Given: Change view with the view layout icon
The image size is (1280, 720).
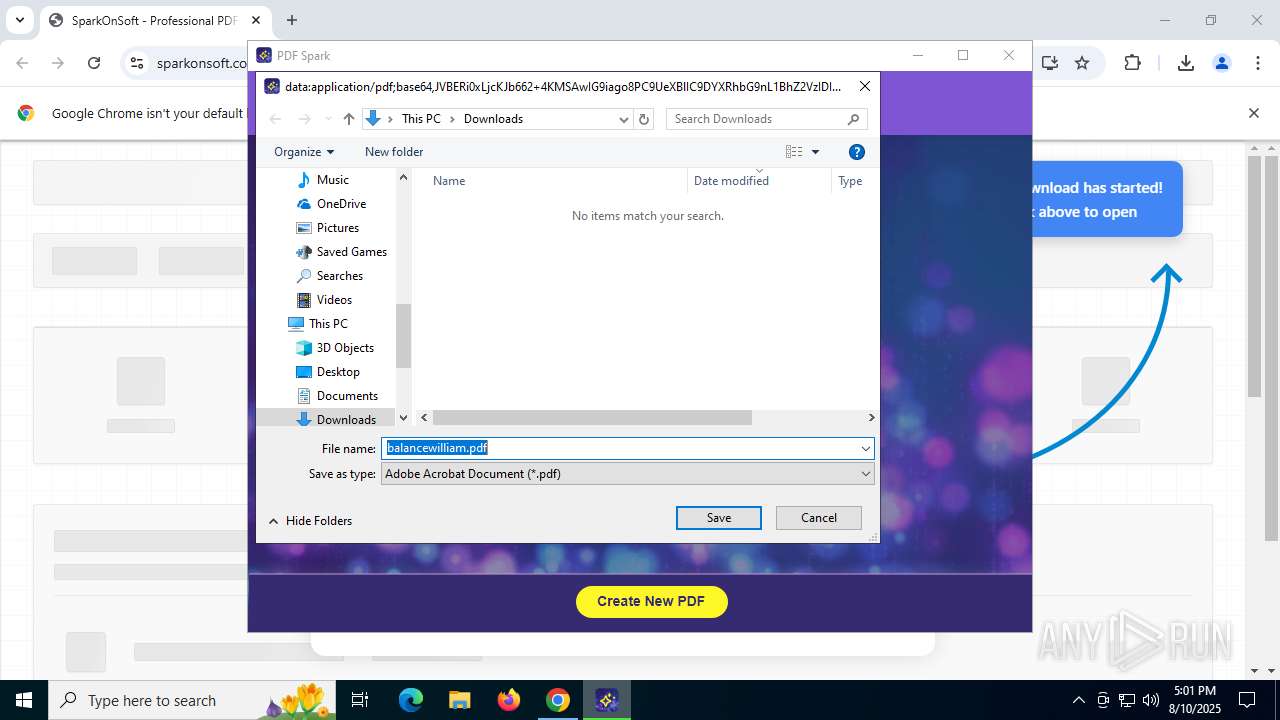Looking at the screenshot, I should click(x=794, y=152).
